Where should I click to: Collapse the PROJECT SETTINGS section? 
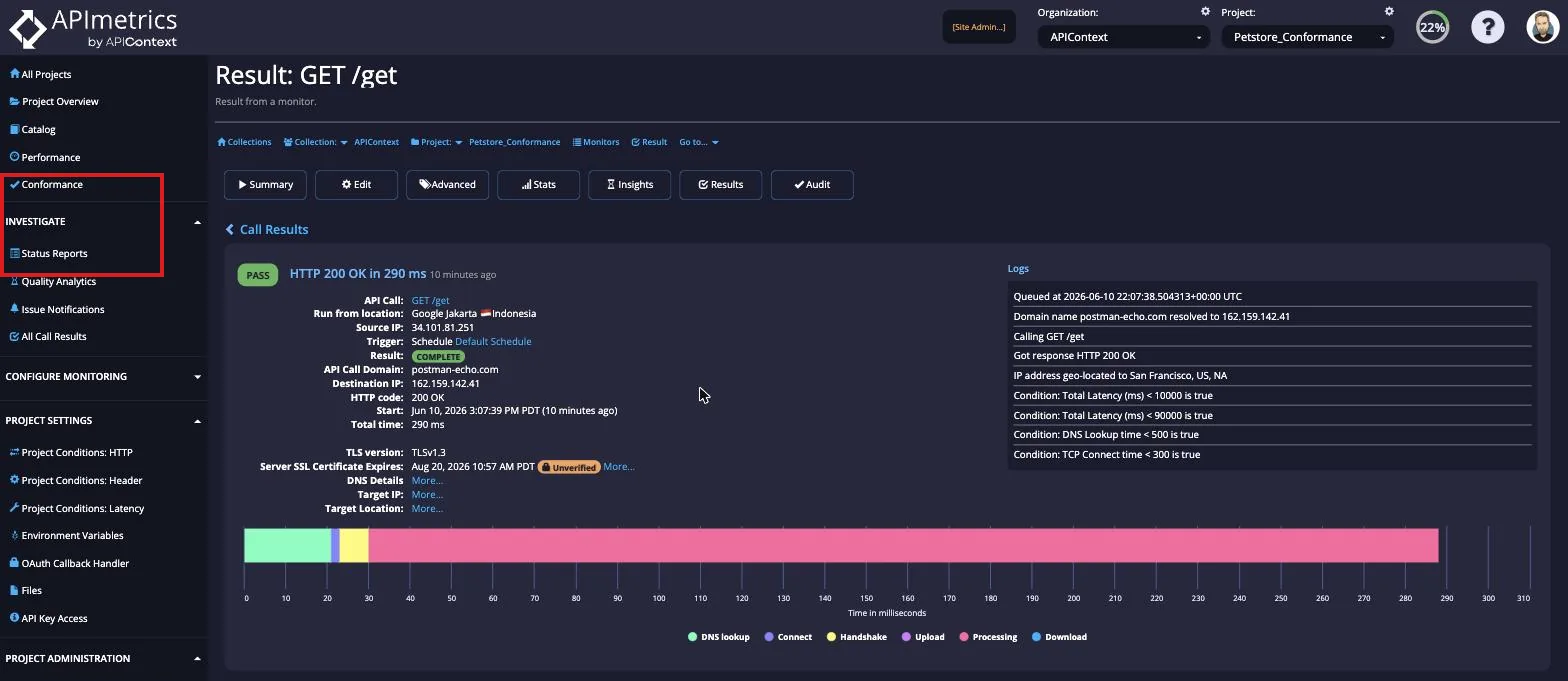pyautogui.click(x=197, y=421)
